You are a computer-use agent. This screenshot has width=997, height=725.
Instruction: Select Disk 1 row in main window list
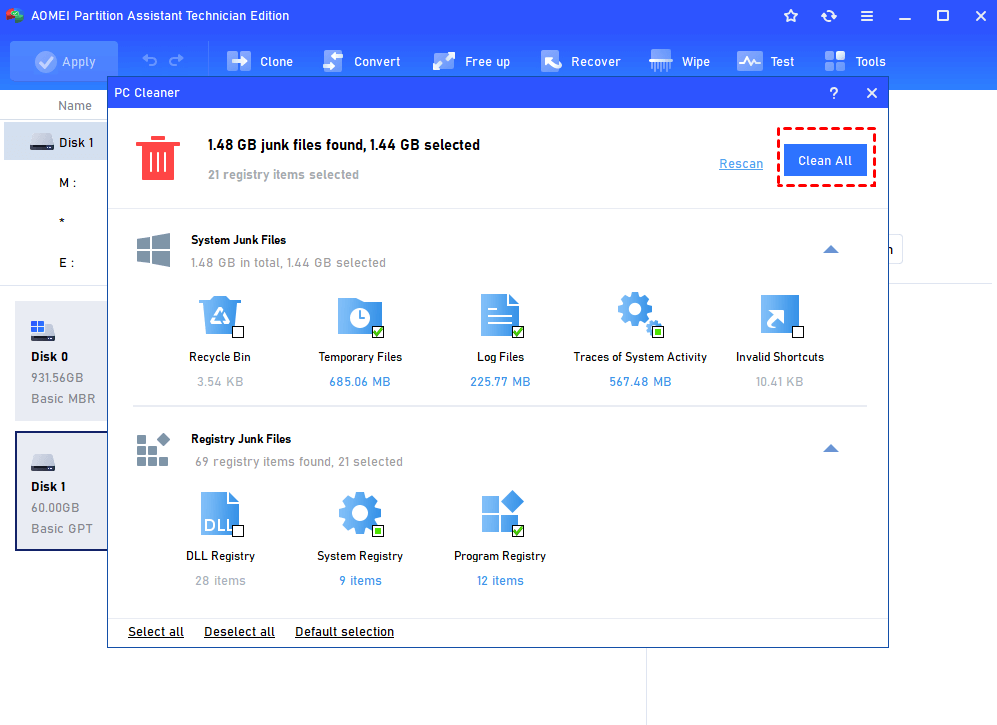point(56,142)
